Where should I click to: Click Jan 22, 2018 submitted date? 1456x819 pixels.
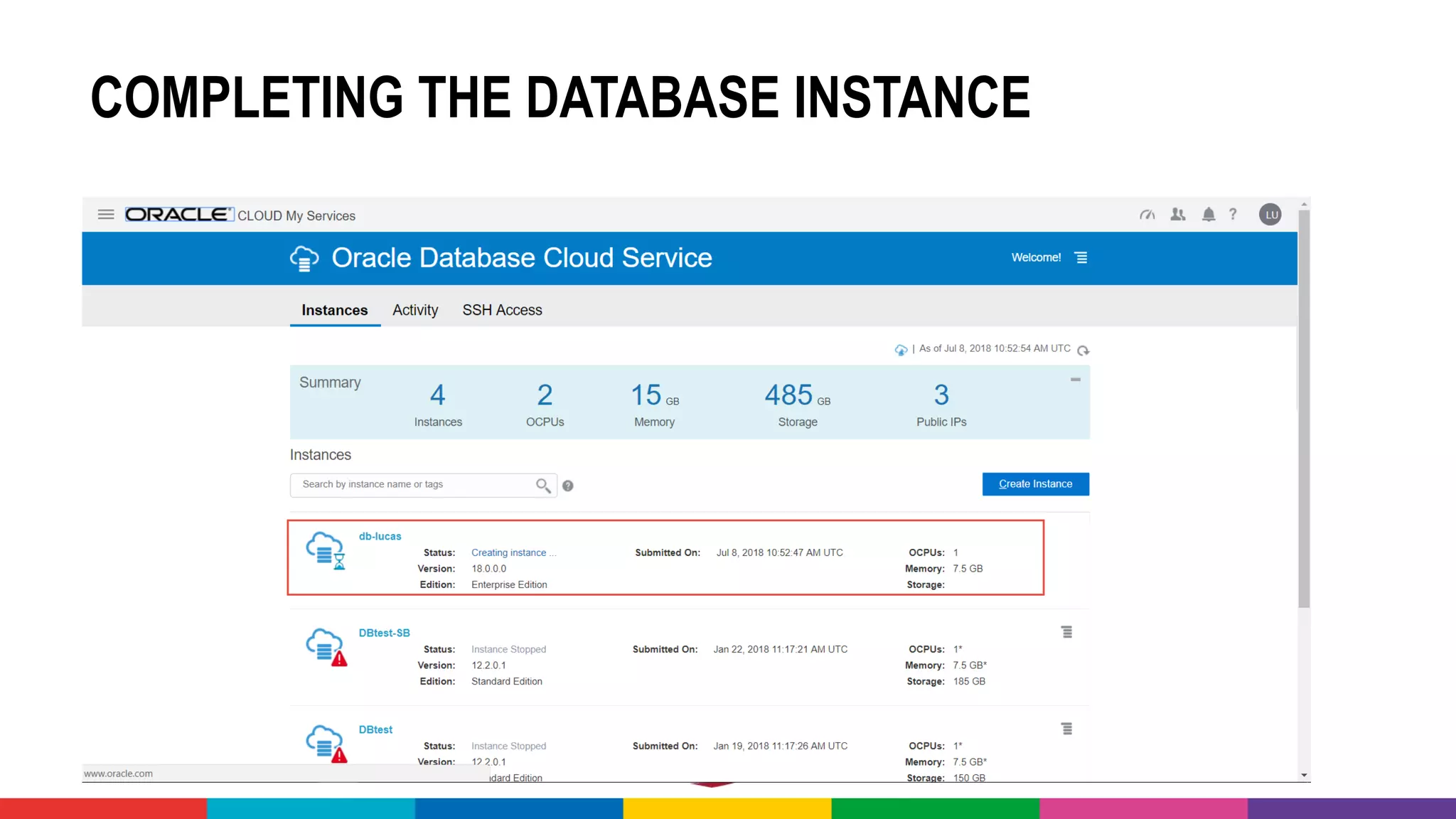pyautogui.click(x=781, y=649)
